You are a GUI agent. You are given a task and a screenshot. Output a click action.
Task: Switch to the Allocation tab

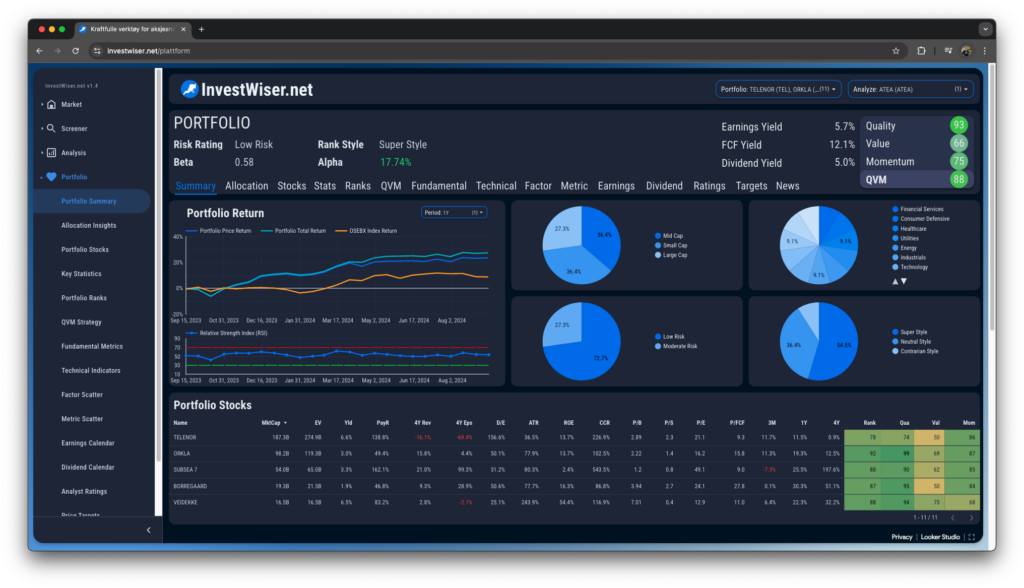[246, 186]
